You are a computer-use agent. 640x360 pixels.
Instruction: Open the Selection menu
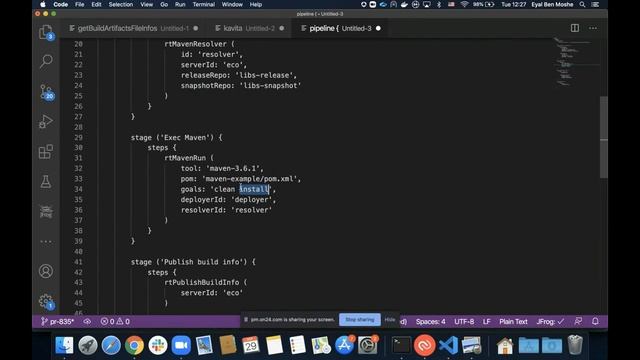pyautogui.click(x=120, y=4)
